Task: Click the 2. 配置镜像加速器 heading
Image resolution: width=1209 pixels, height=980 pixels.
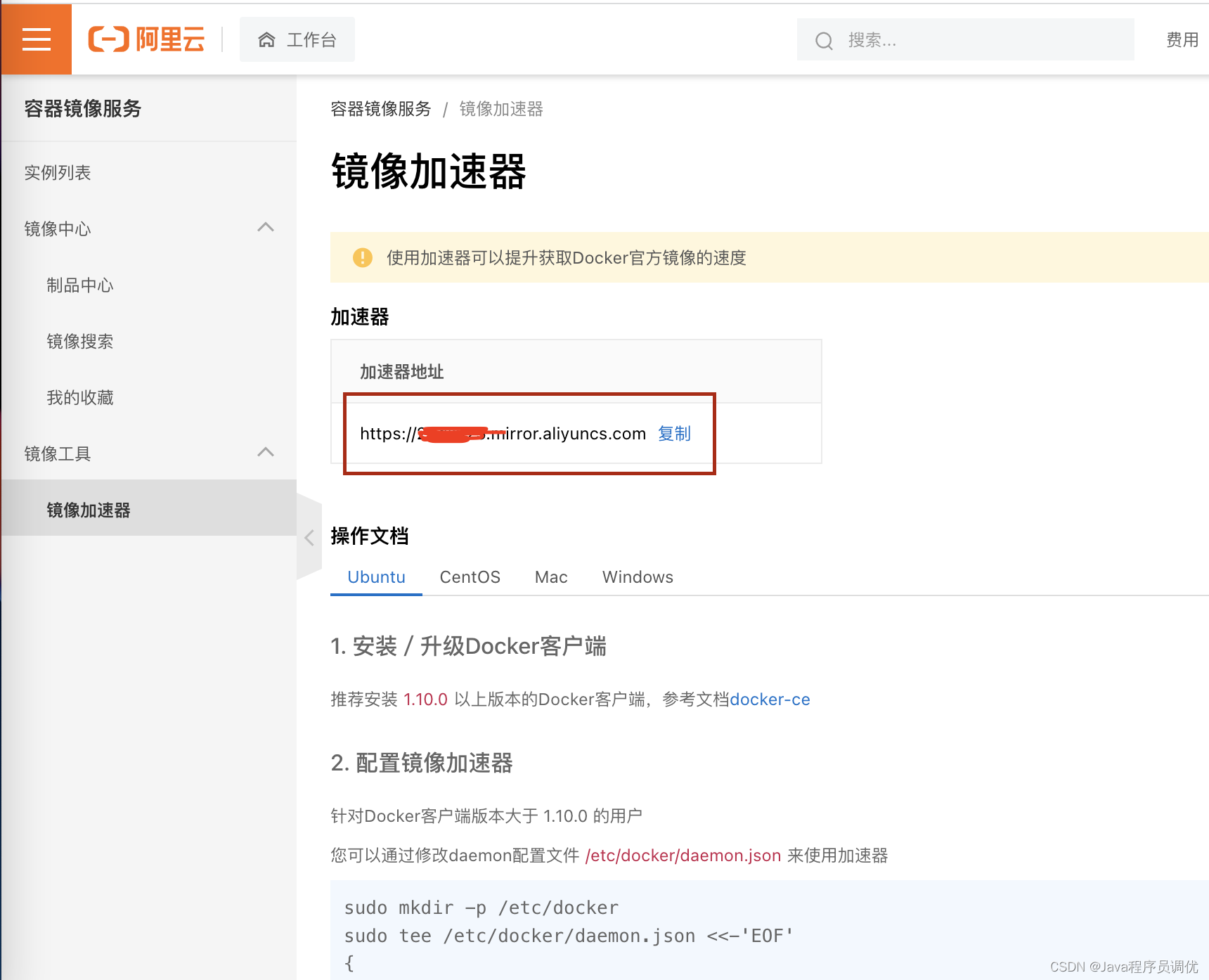Action: pos(422,763)
